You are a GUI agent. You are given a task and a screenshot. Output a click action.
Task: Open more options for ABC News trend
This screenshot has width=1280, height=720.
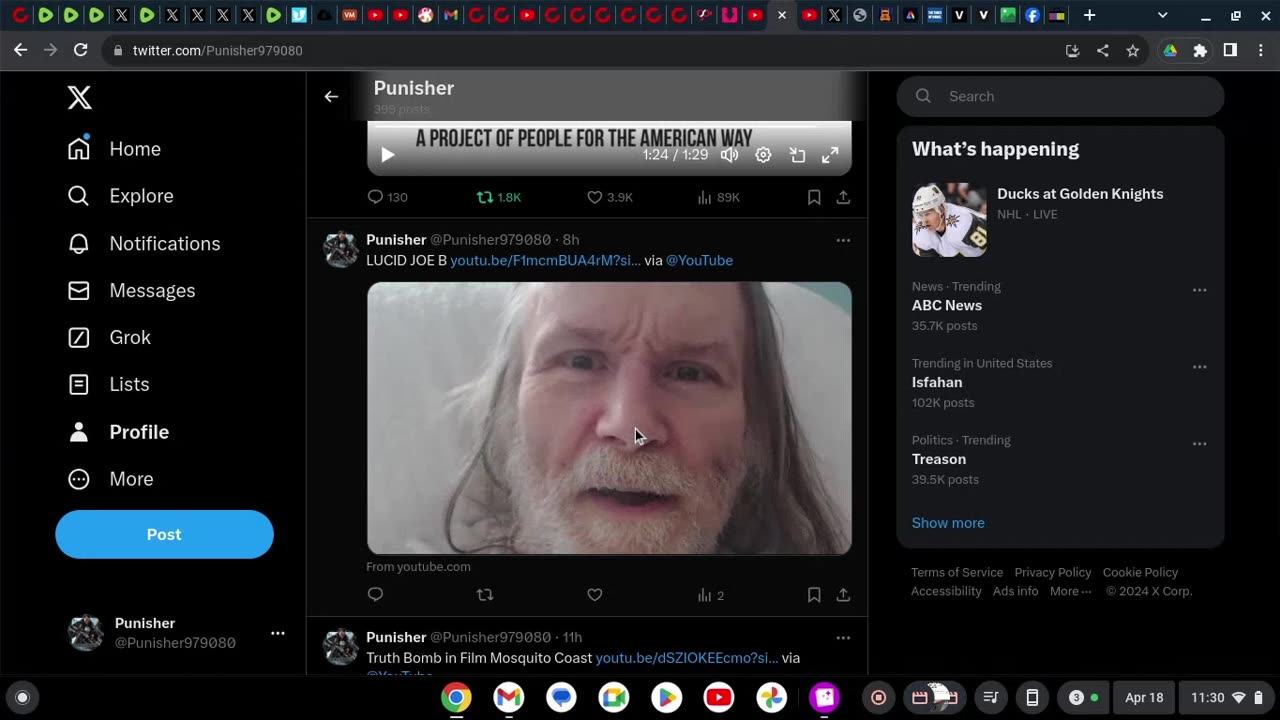pyautogui.click(x=1199, y=290)
